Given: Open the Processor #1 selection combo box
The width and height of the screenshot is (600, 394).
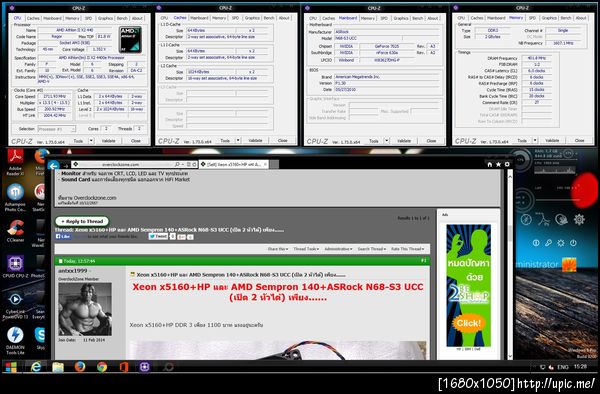Looking at the screenshot, I should [x=57, y=129].
